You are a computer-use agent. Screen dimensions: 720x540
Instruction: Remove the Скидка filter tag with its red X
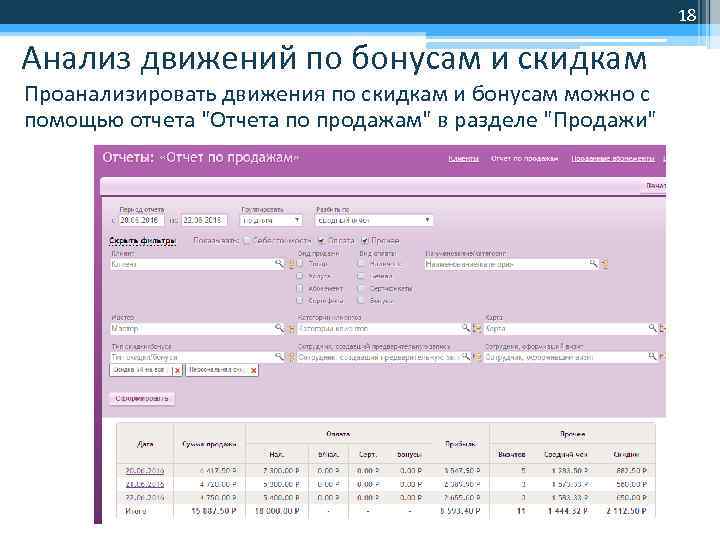pos(178,371)
